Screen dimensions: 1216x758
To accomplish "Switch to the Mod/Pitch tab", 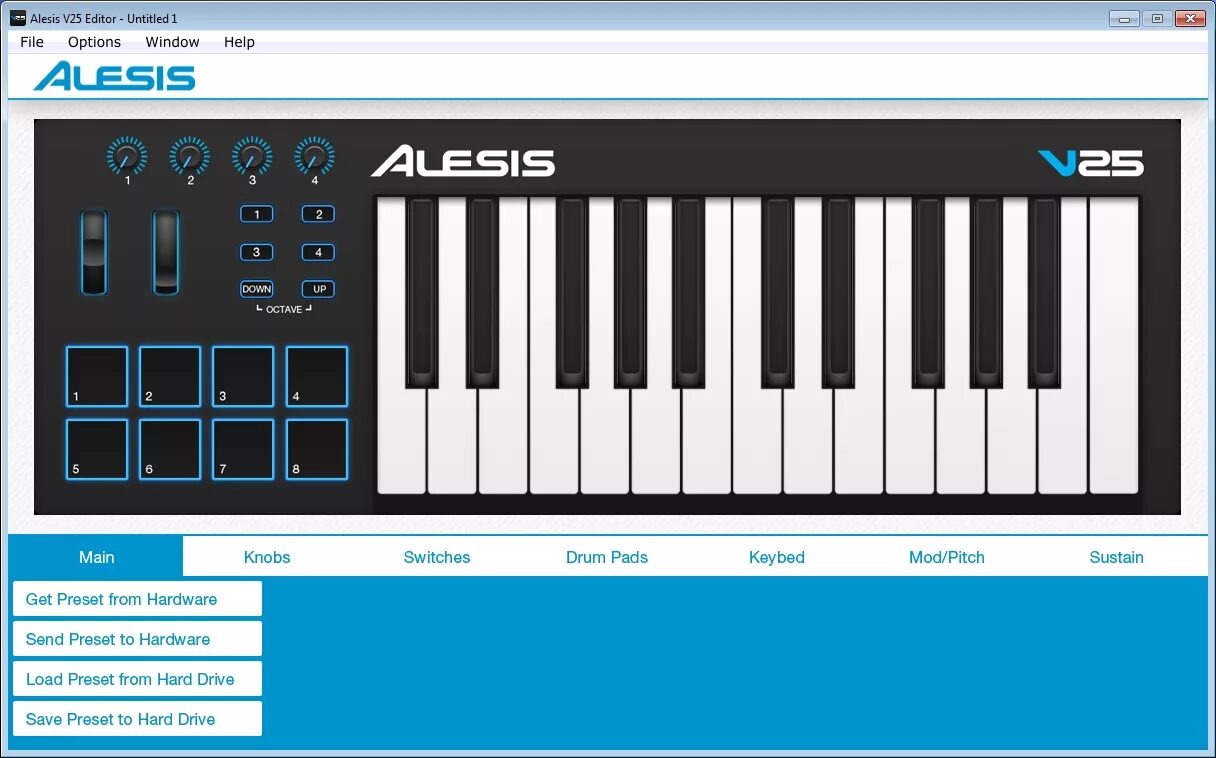I will pos(947,557).
